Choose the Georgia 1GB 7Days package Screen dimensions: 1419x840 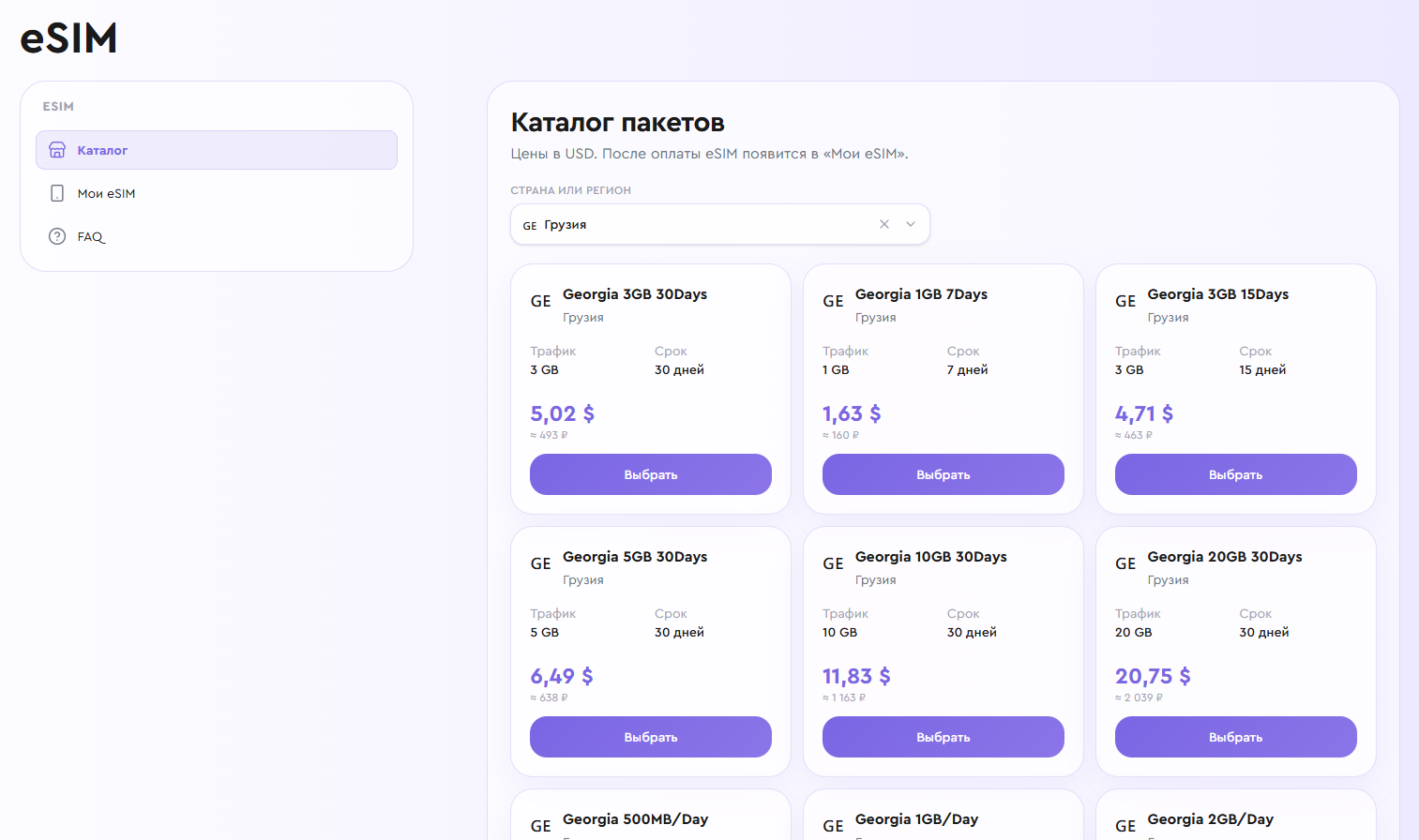943,474
